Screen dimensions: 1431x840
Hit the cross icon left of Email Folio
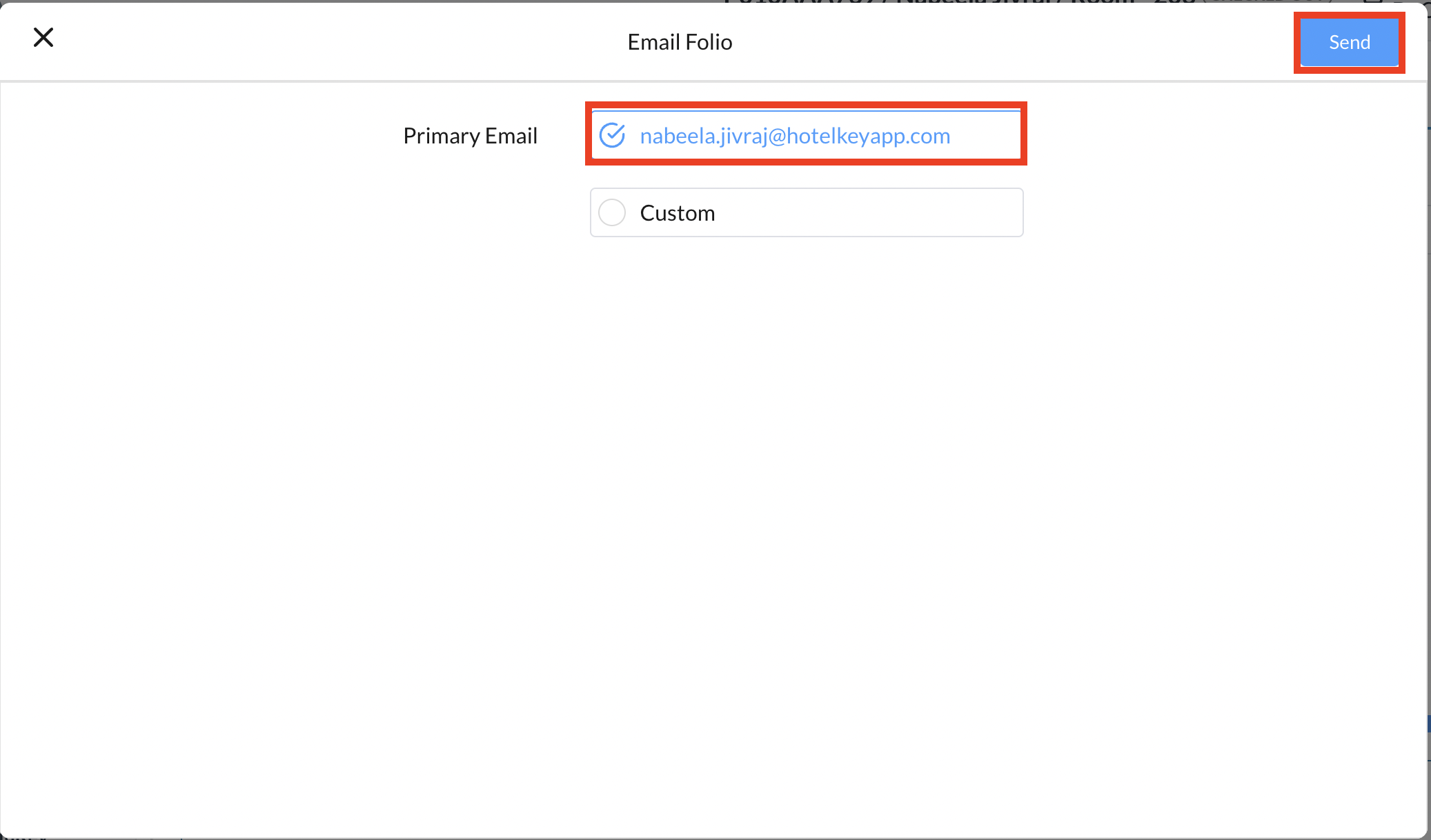[x=43, y=38]
